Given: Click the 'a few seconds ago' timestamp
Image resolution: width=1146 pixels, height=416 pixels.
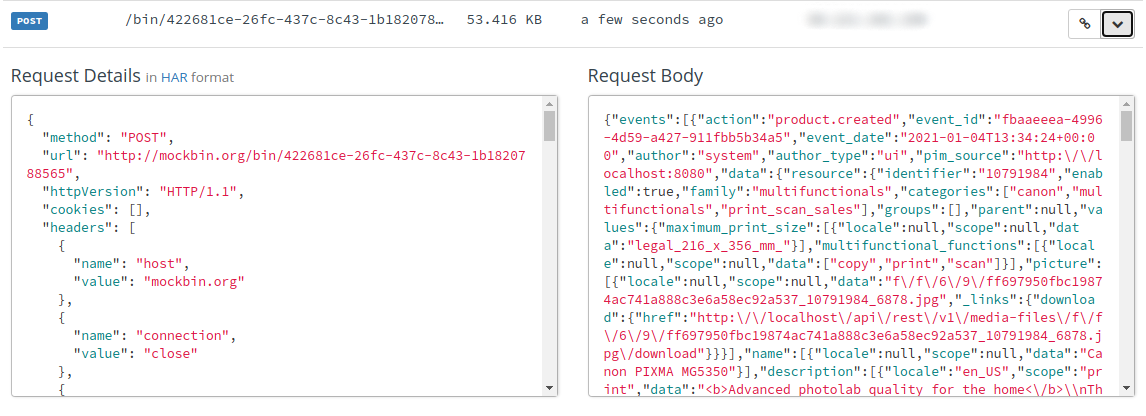Looking at the screenshot, I should pyautogui.click(x=652, y=20).
